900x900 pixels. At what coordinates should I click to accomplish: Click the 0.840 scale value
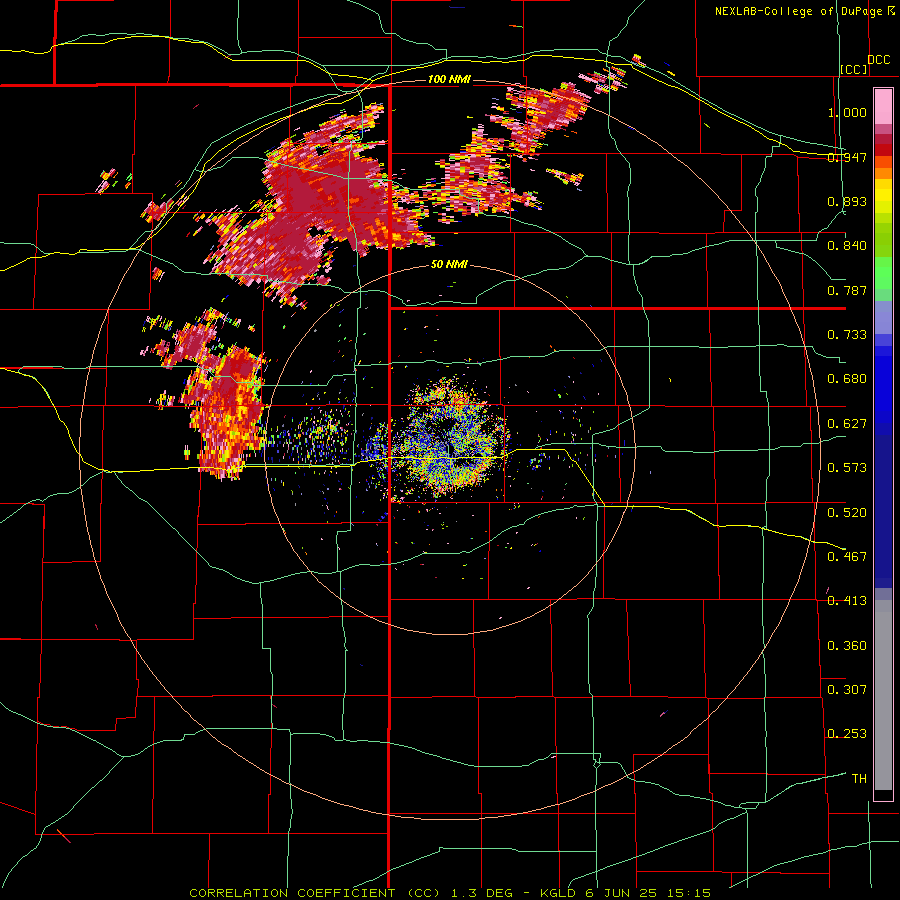[x=847, y=246]
